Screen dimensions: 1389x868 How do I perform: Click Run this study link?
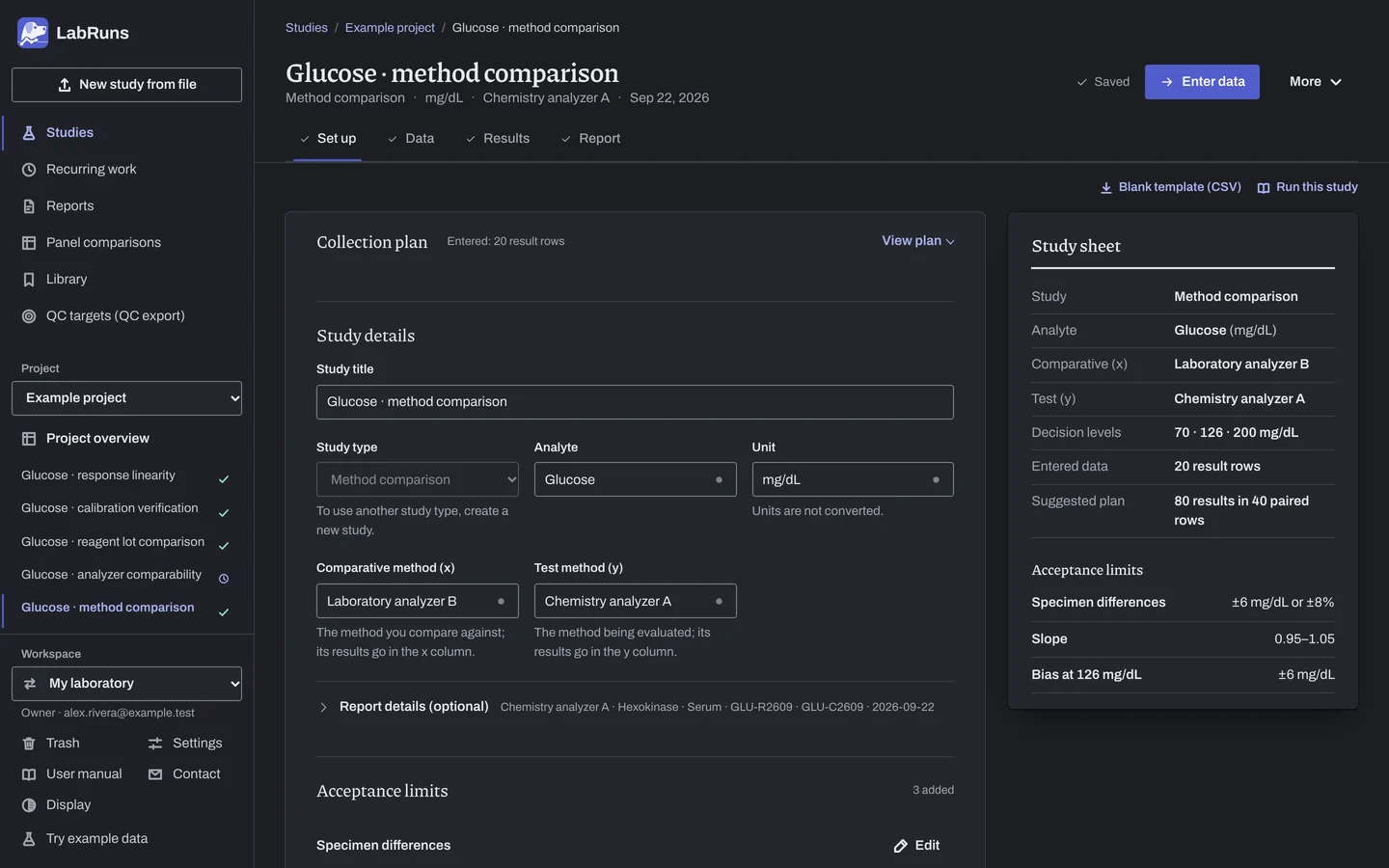click(1307, 187)
